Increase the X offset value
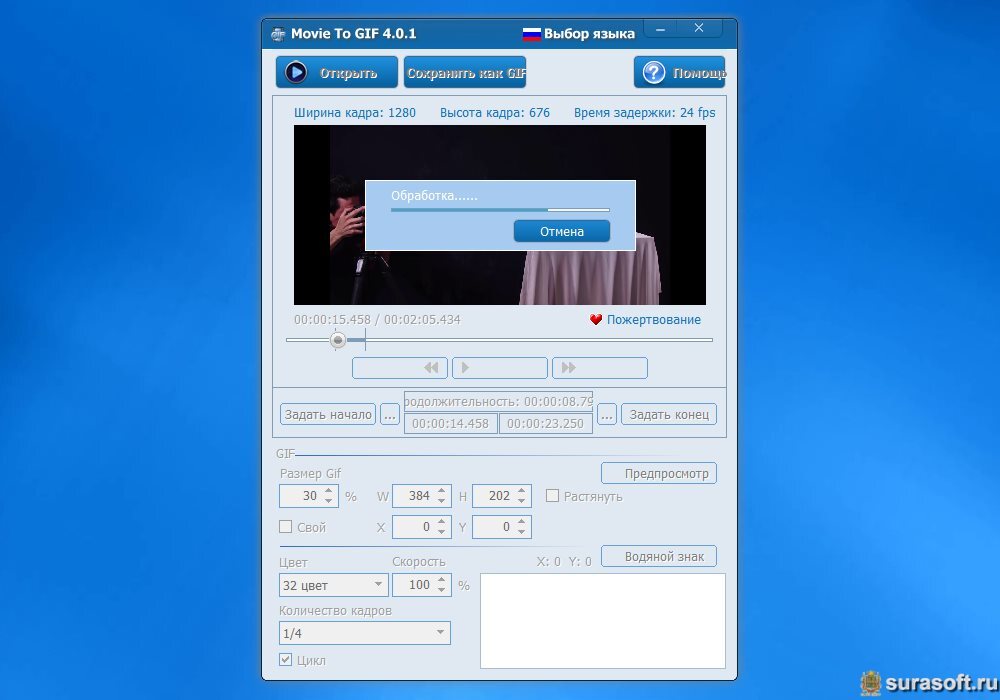1000x700 pixels. point(441,522)
